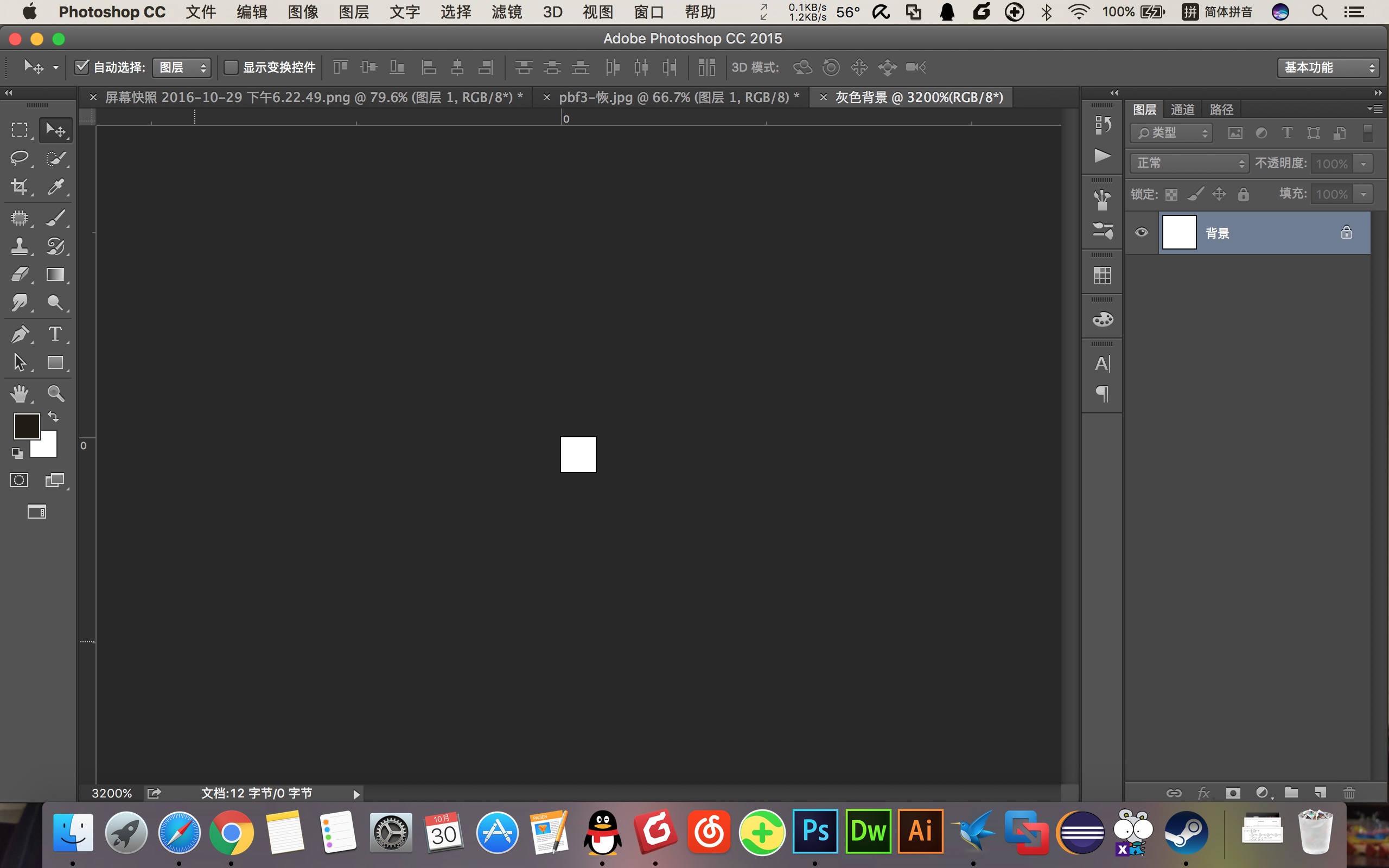
Task: Create new group folder icon
Action: pyautogui.click(x=1291, y=793)
